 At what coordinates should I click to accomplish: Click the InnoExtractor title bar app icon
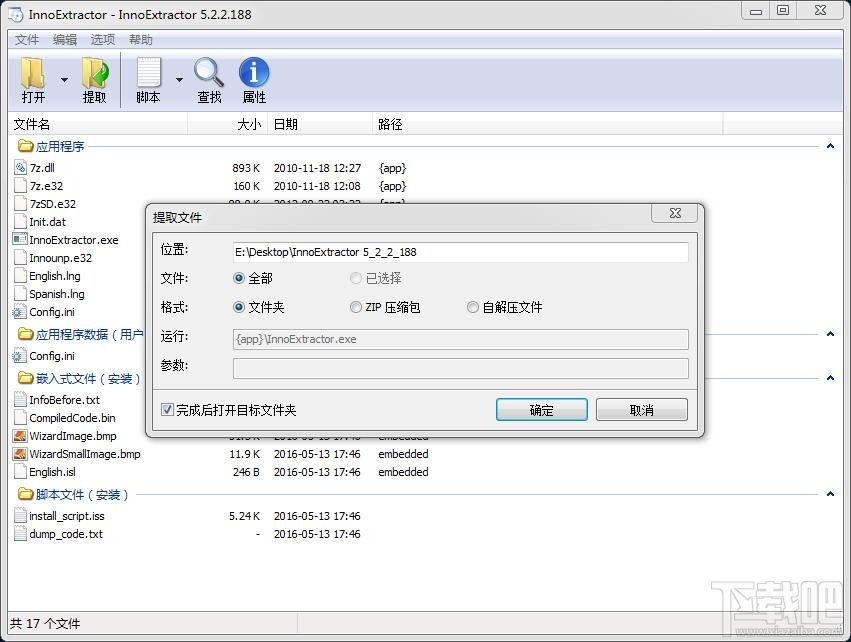[16, 15]
